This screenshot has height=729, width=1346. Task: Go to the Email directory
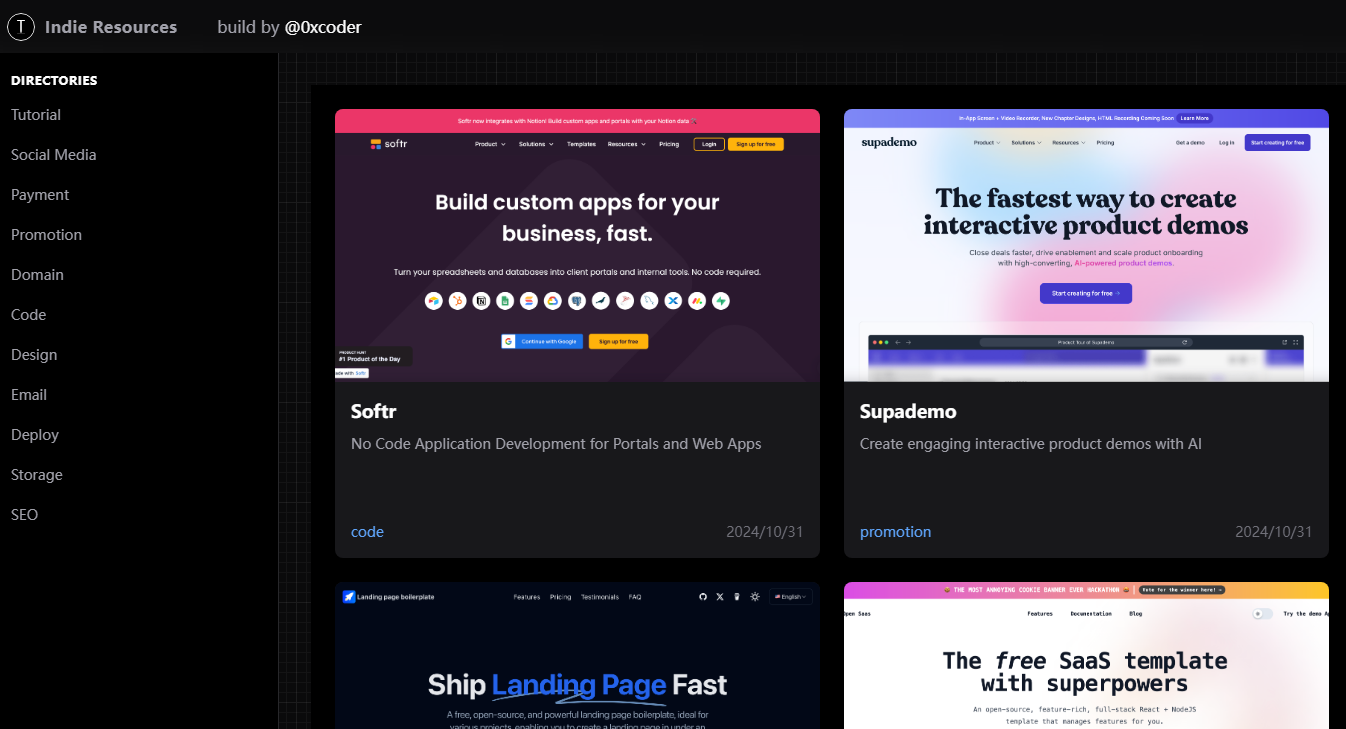[29, 395]
